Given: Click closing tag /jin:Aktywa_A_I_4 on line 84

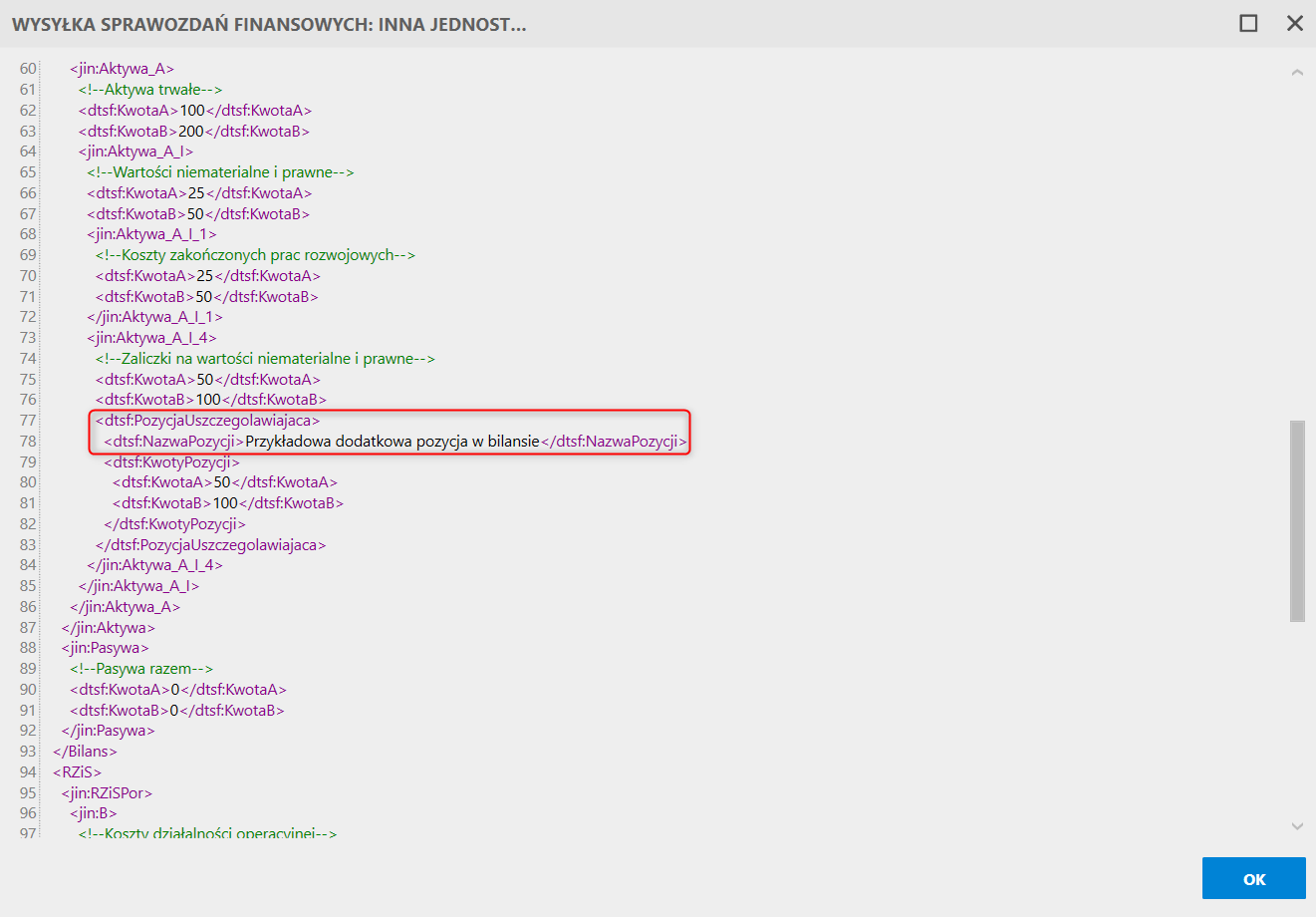Looking at the screenshot, I should 154,565.
